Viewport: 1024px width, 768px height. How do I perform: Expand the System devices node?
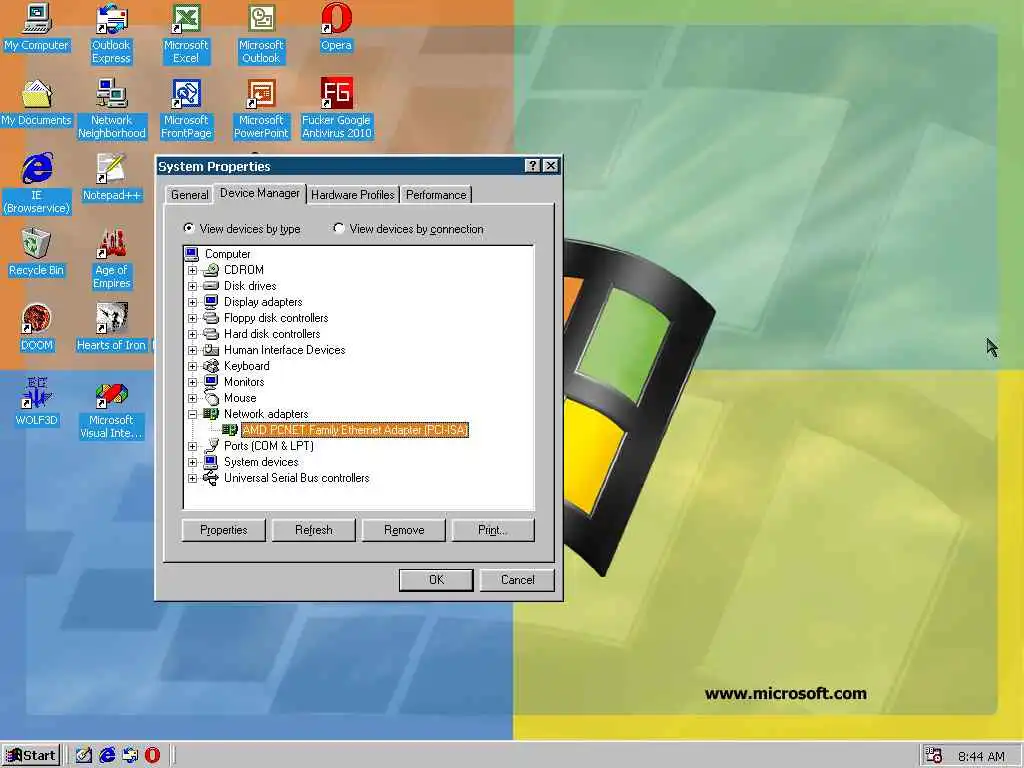[192, 462]
